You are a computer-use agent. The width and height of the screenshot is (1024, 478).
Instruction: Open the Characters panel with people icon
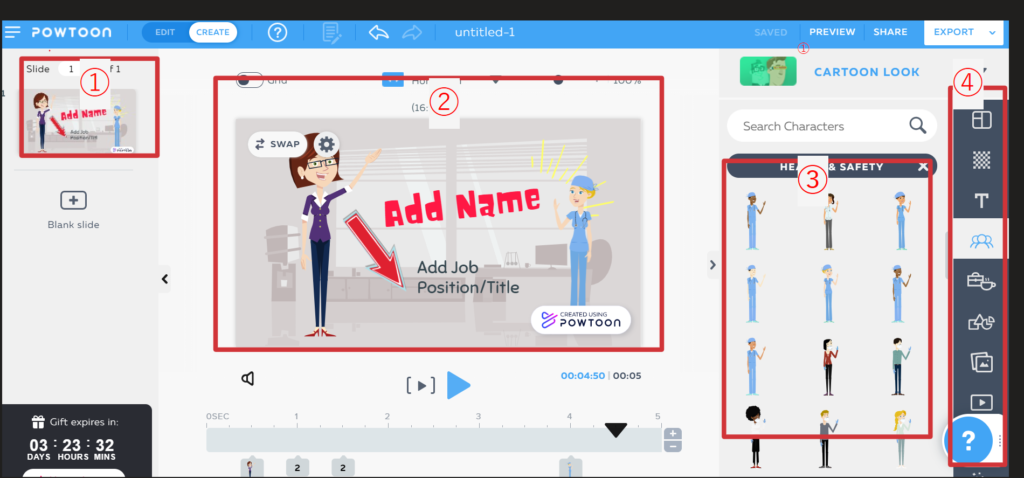982,242
